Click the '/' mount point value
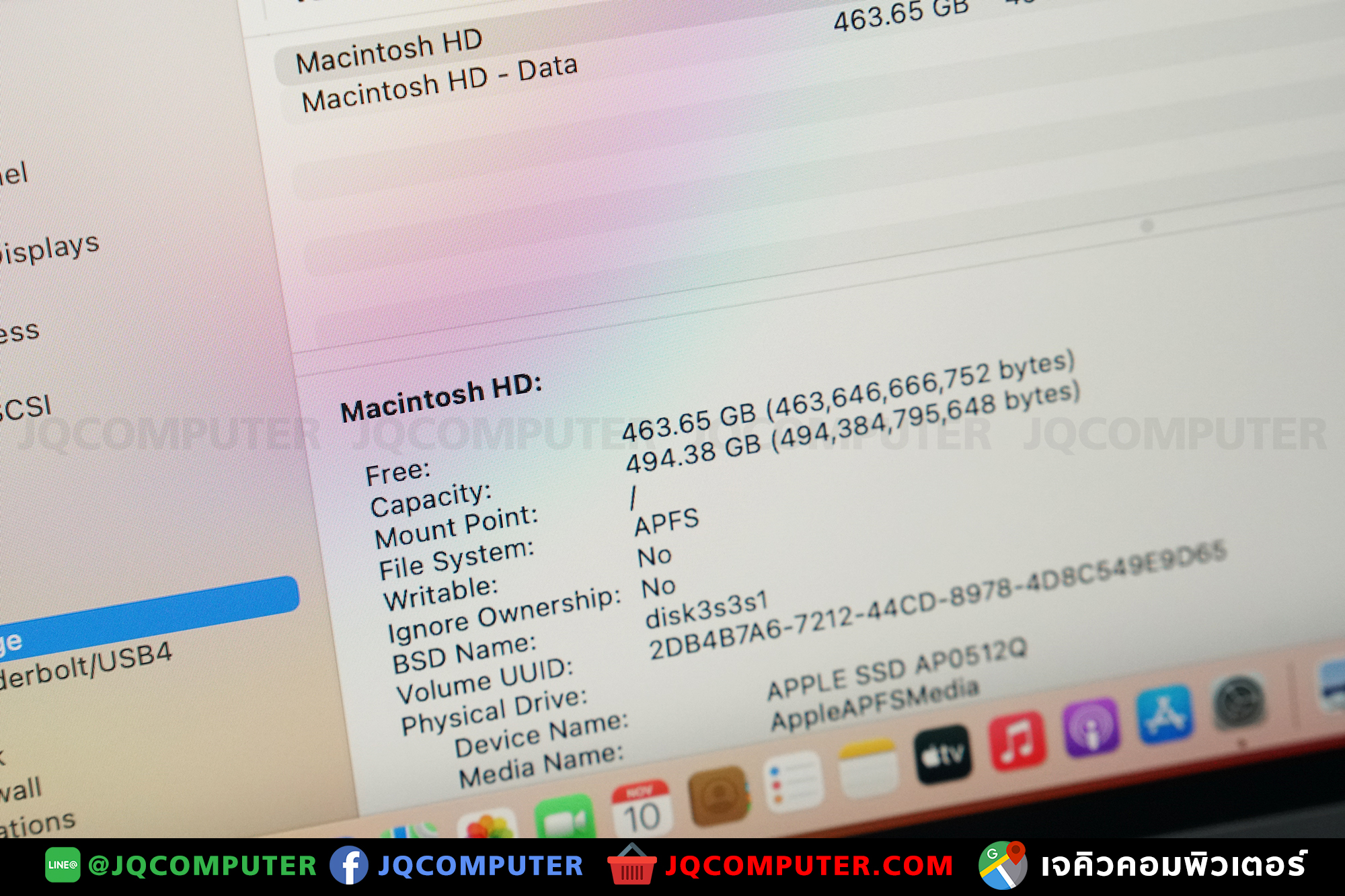This screenshot has width=1345, height=896. pyautogui.click(x=633, y=498)
